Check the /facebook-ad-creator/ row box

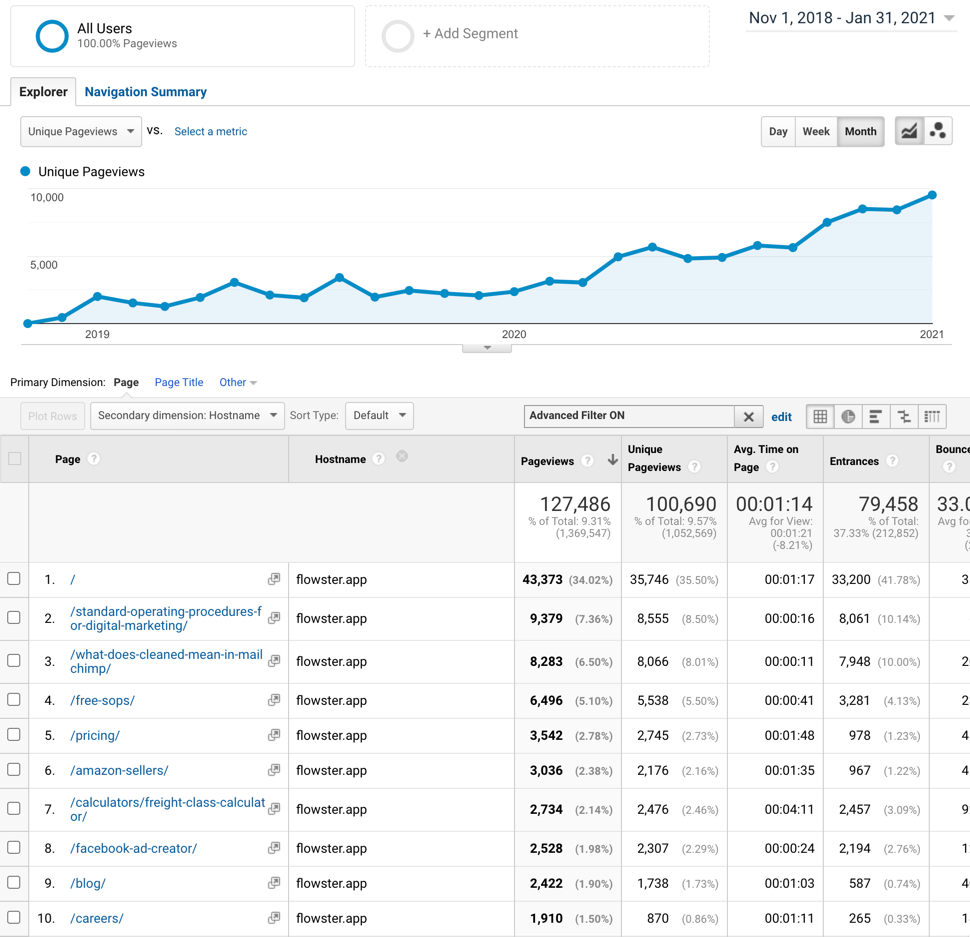(14, 847)
